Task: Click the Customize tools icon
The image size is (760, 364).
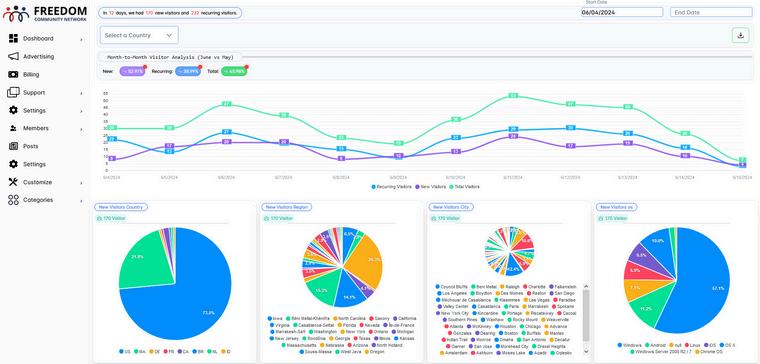Action: (14, 182)
